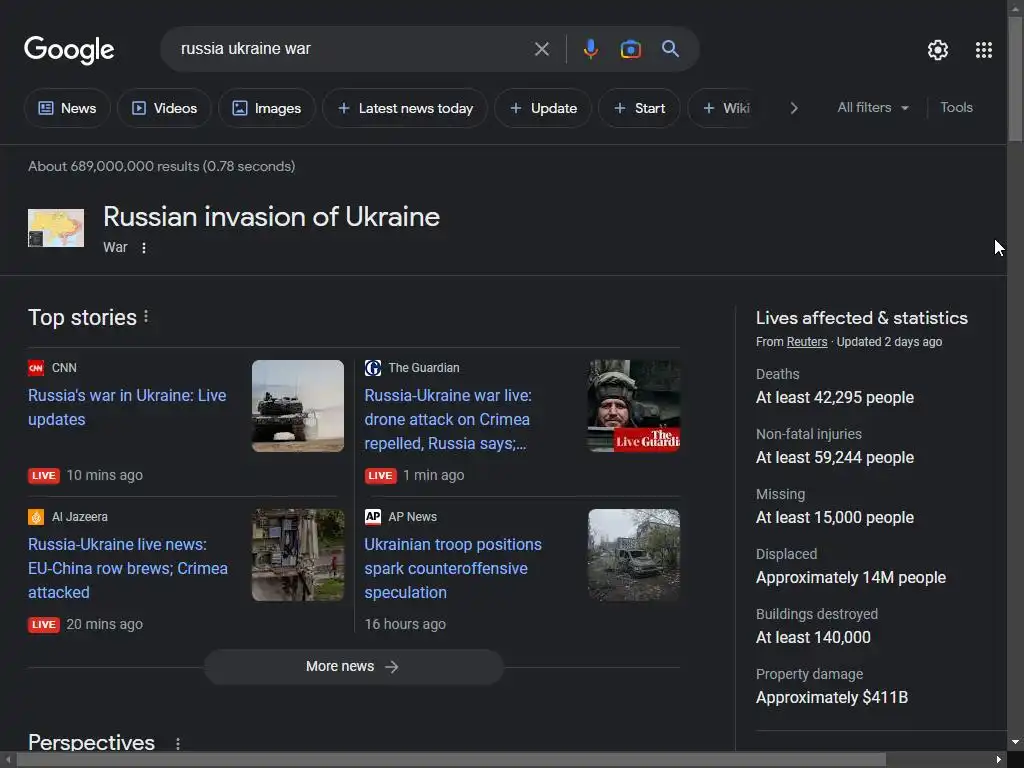Show more filter chips with right chevron
Screen dimensions: 1024x768
[x=794, y=108]
